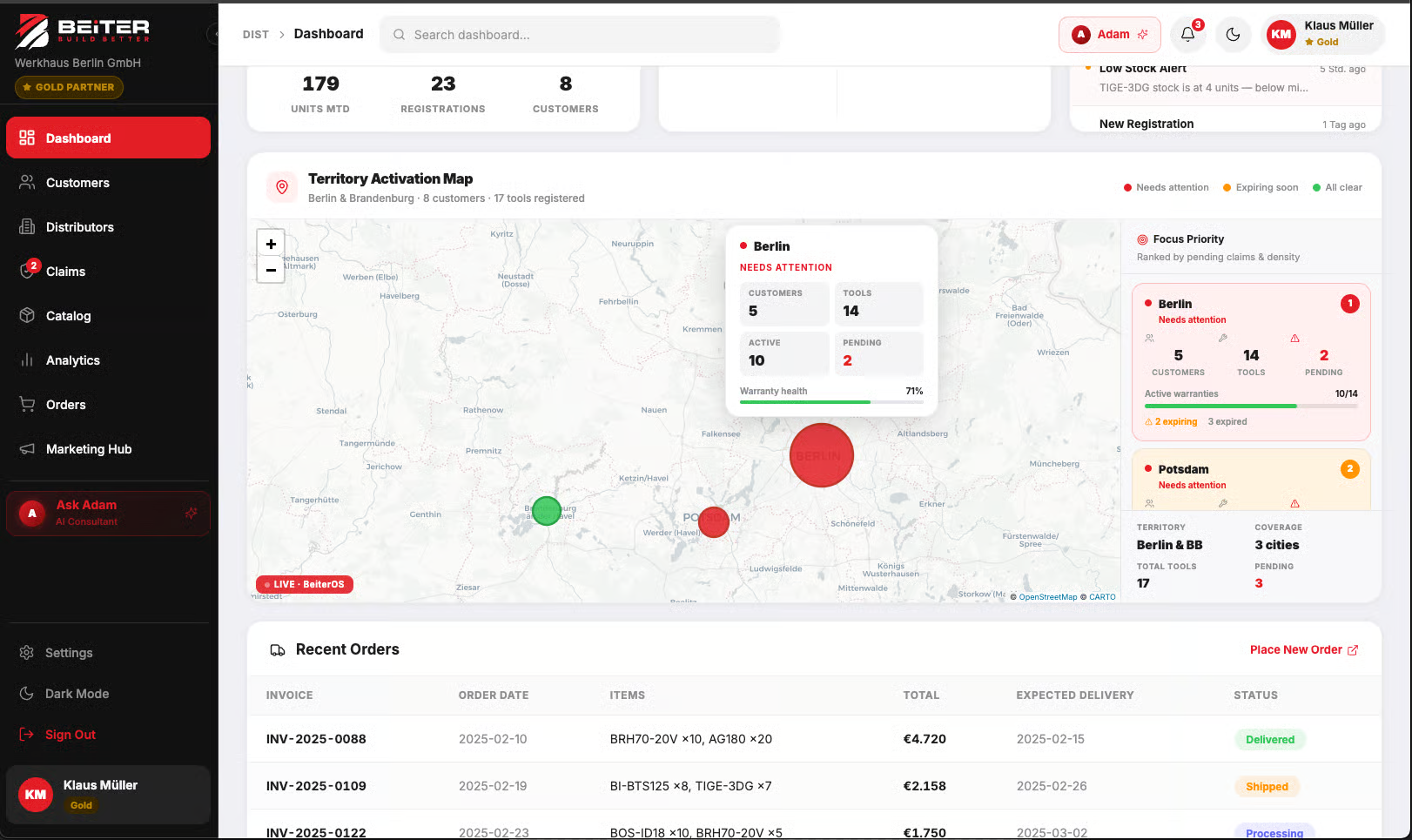Click the Analytics bar chart icon

point(27,360)
